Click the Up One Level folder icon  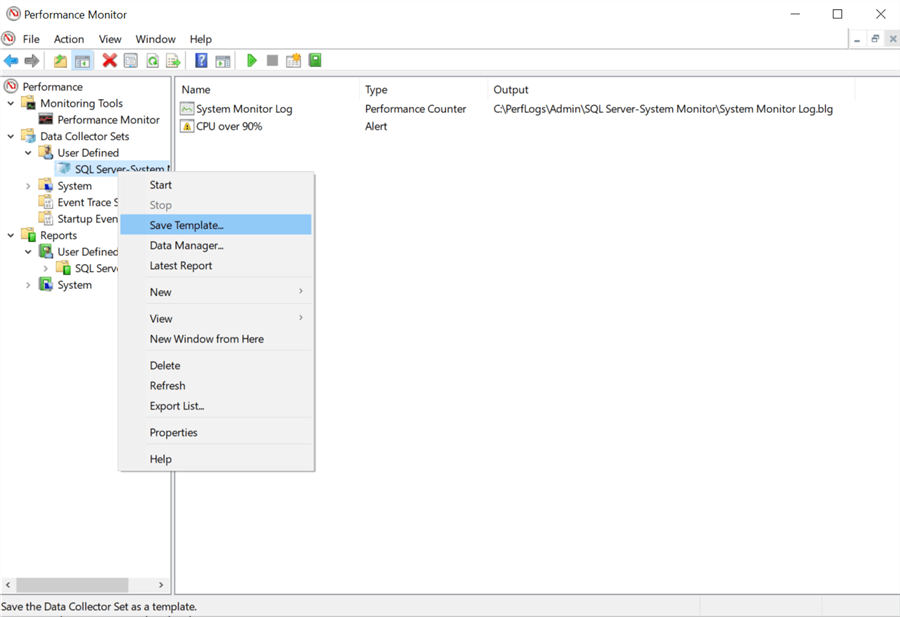pos(60,60)
